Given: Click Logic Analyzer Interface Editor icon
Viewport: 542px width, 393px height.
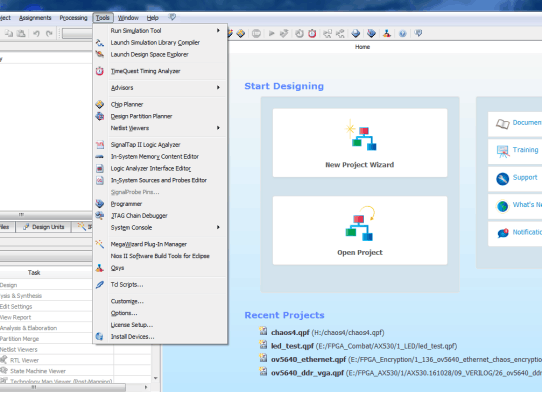Looking at the screenshot, I should 100,169.
